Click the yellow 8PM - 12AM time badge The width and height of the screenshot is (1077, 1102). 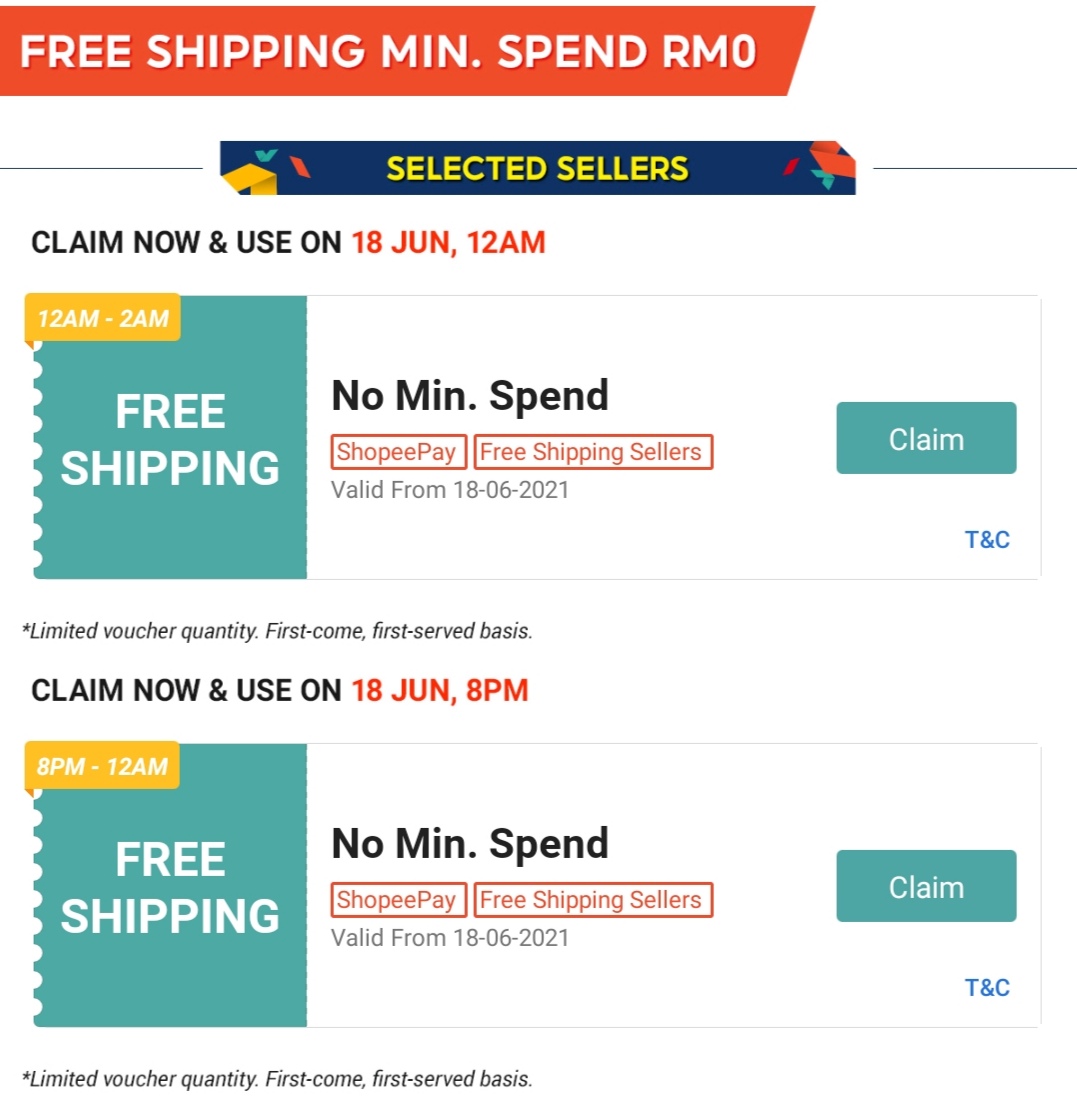[102, 767]
